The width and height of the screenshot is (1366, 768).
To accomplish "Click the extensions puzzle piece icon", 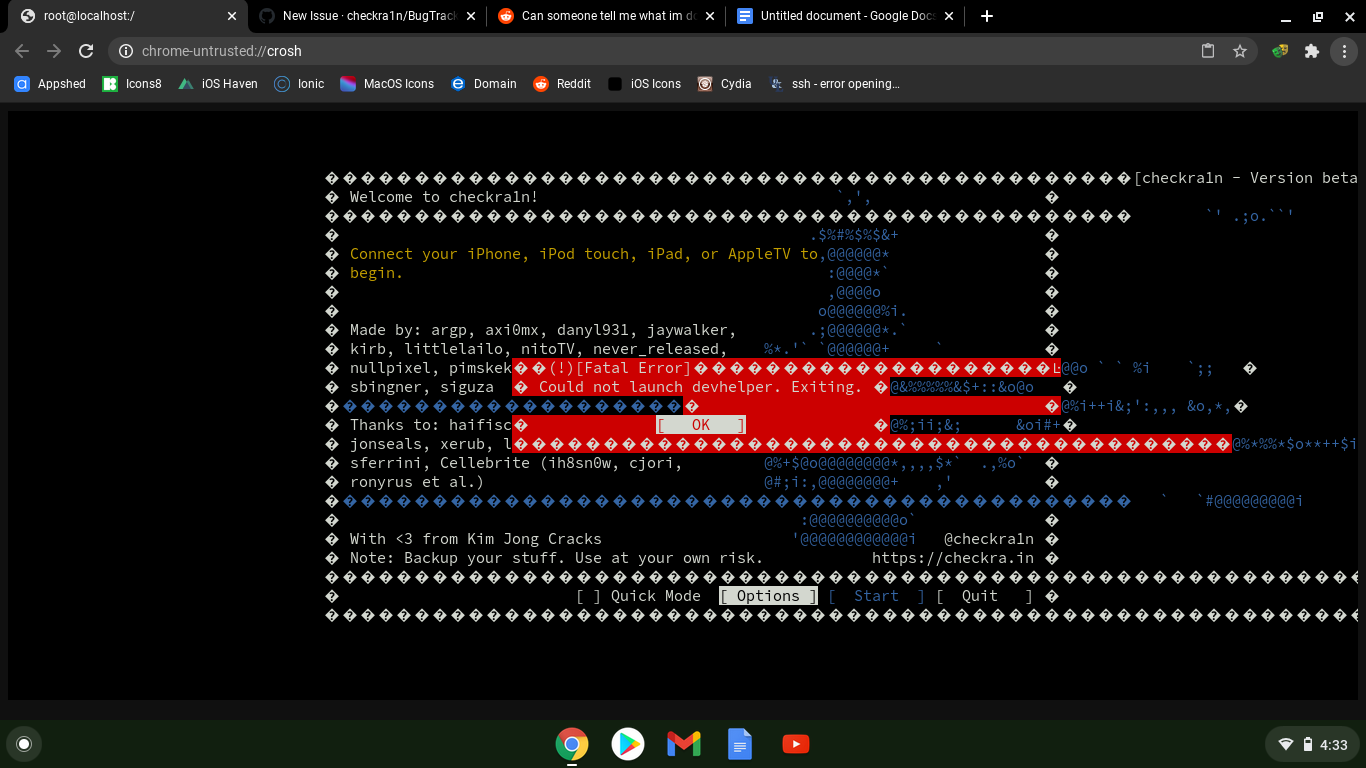I will click(1312, 51).
